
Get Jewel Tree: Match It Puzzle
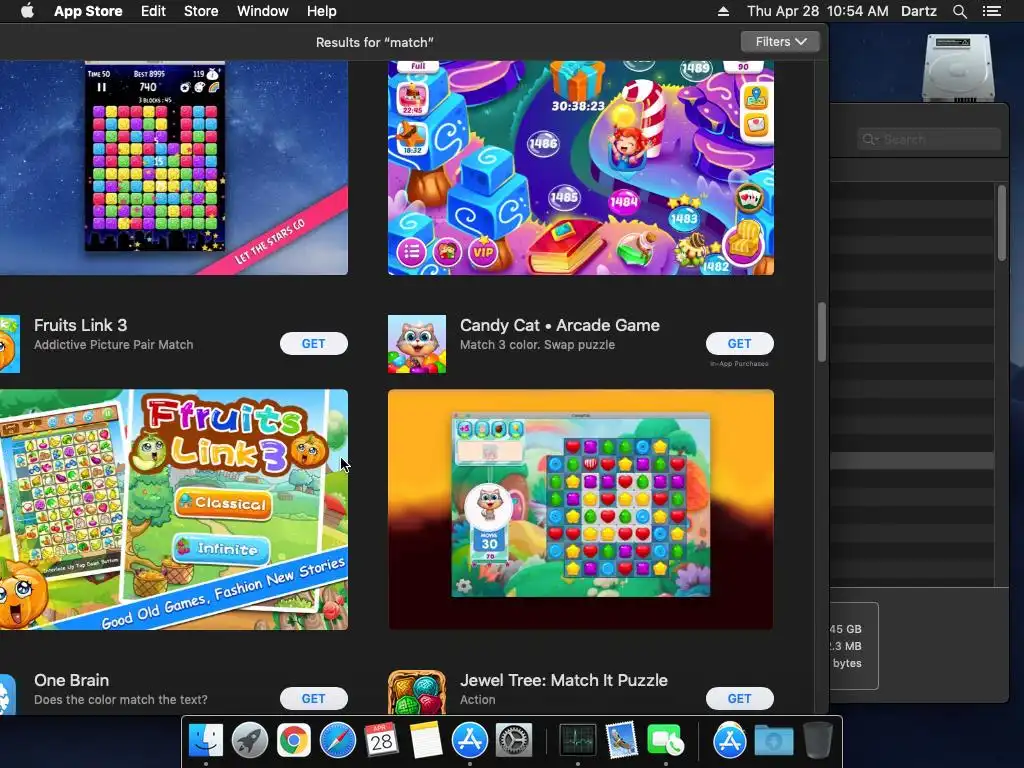(739, 698)
